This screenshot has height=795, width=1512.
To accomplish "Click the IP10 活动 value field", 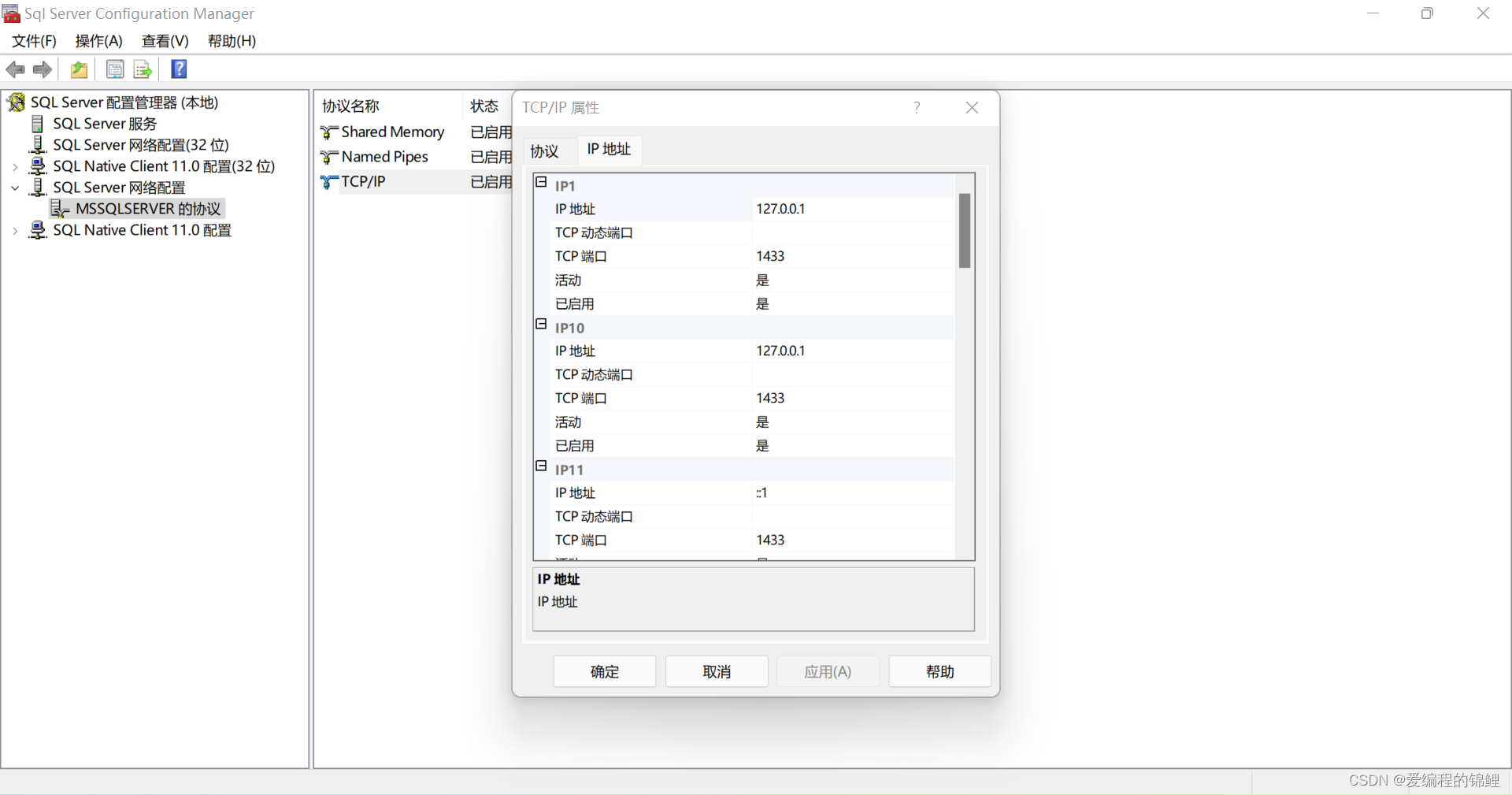I will coord(854,422).
